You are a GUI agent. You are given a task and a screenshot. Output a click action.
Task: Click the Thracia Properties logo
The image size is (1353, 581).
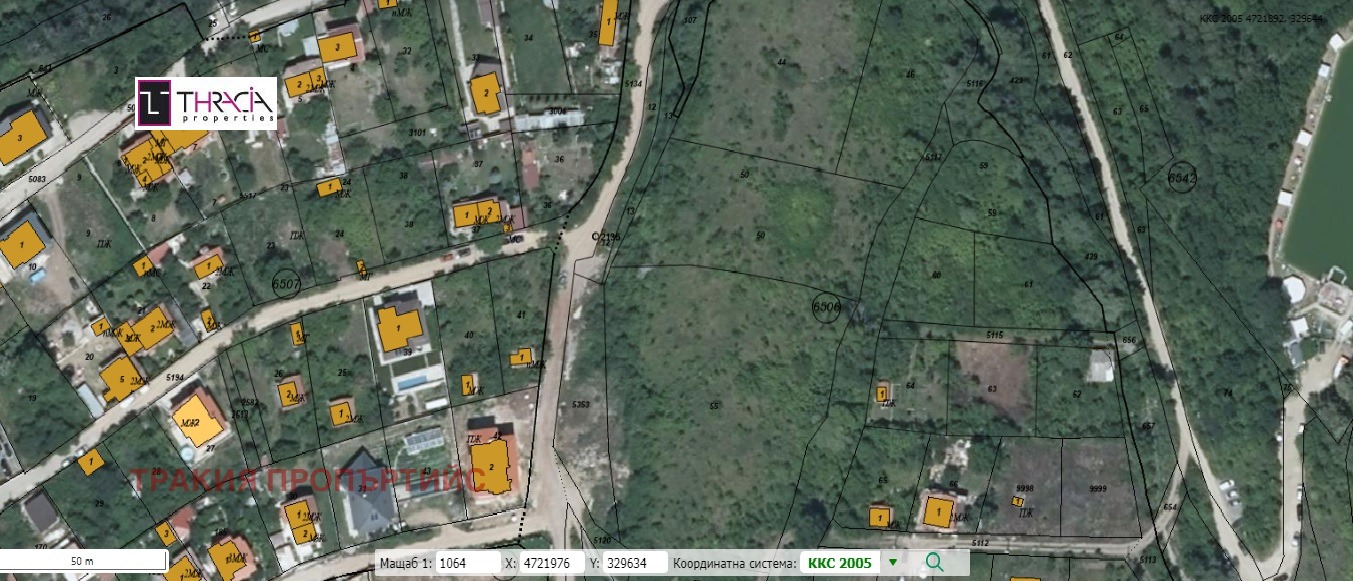206,102
